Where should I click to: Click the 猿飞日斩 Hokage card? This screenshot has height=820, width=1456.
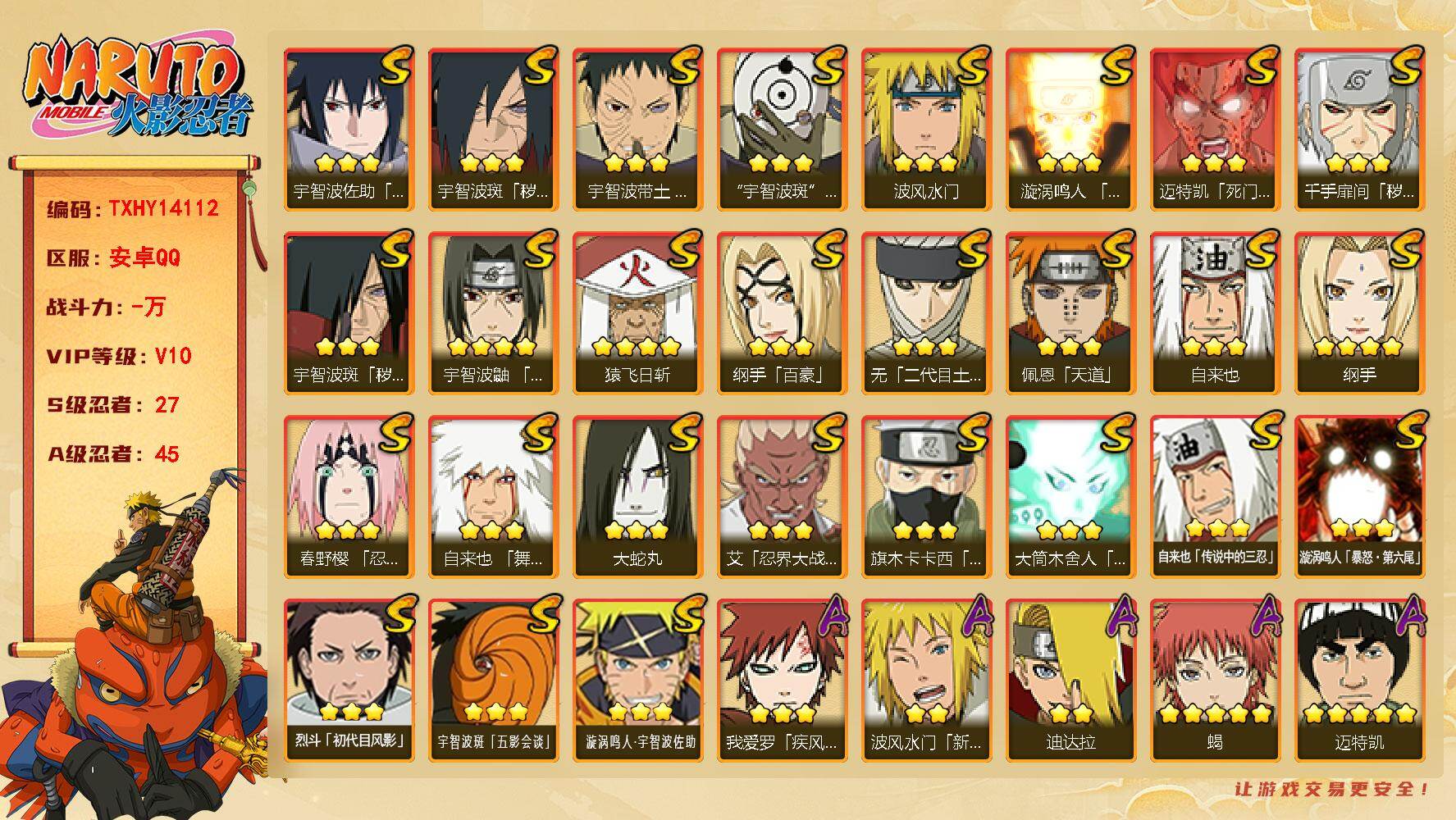(x=637, y=313)
